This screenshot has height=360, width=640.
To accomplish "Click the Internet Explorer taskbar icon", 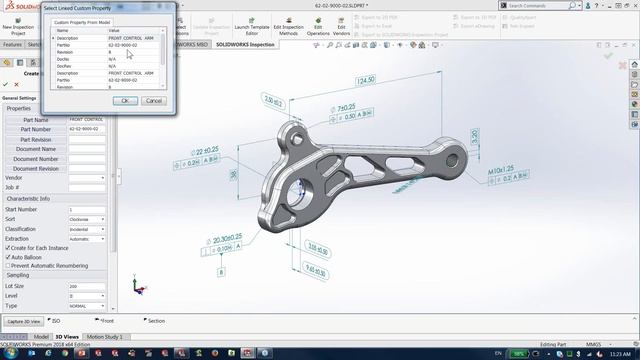I will click(48, 353).
